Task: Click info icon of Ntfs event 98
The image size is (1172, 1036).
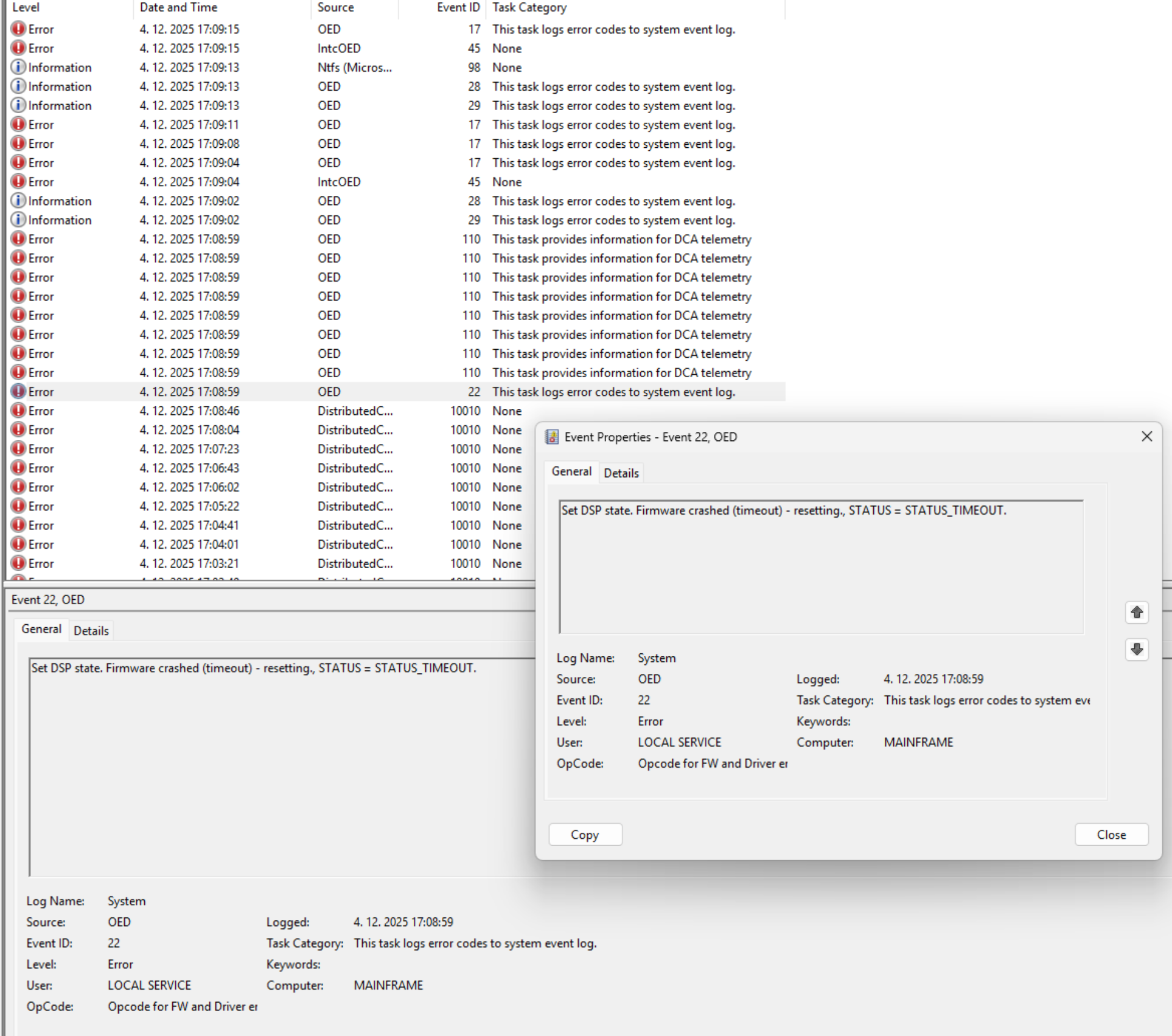Action: pos(19,67)
